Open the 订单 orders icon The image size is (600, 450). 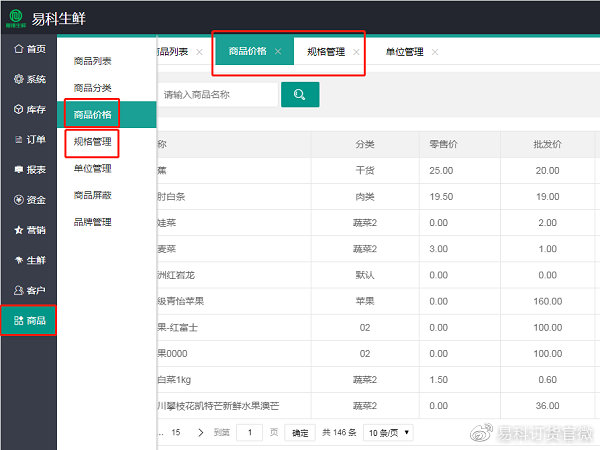[x=19, y=139]
